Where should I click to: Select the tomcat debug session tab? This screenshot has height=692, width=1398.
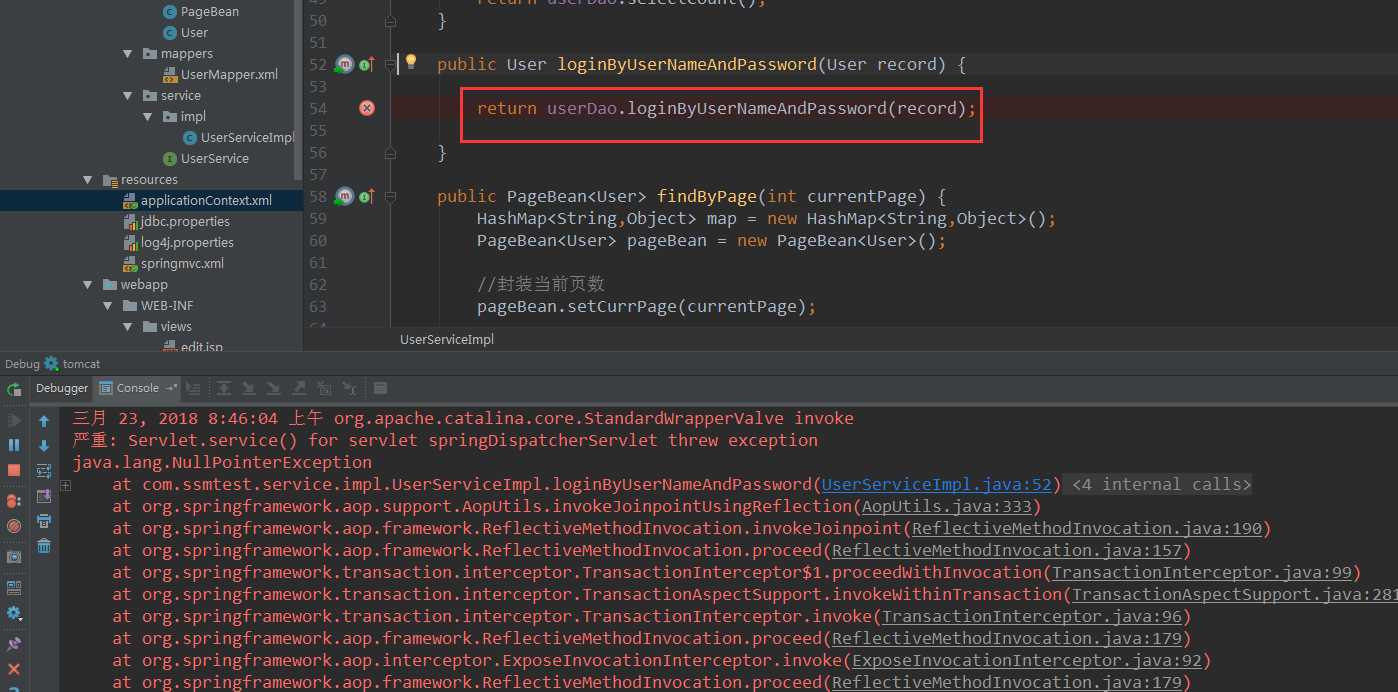tap(71, 364)
